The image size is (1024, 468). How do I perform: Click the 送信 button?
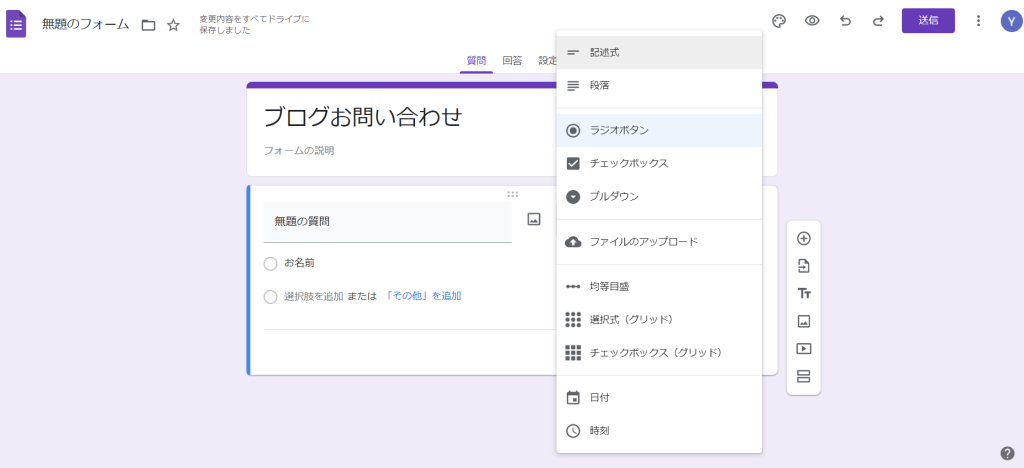coord(927,21)
